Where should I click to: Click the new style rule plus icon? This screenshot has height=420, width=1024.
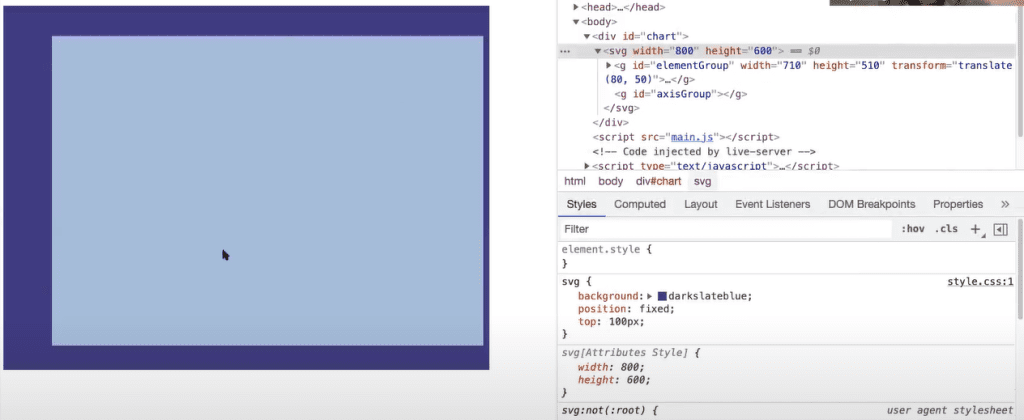(x=976, y=229)
